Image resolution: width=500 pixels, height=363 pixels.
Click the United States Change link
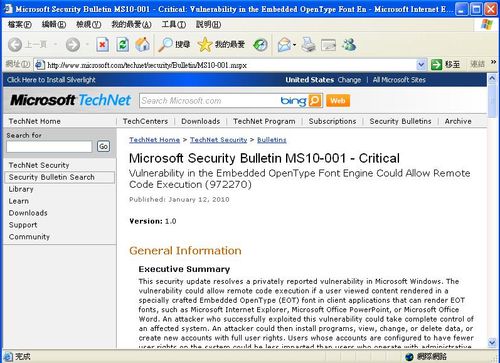pyautogui.click(x=349, y=80)
